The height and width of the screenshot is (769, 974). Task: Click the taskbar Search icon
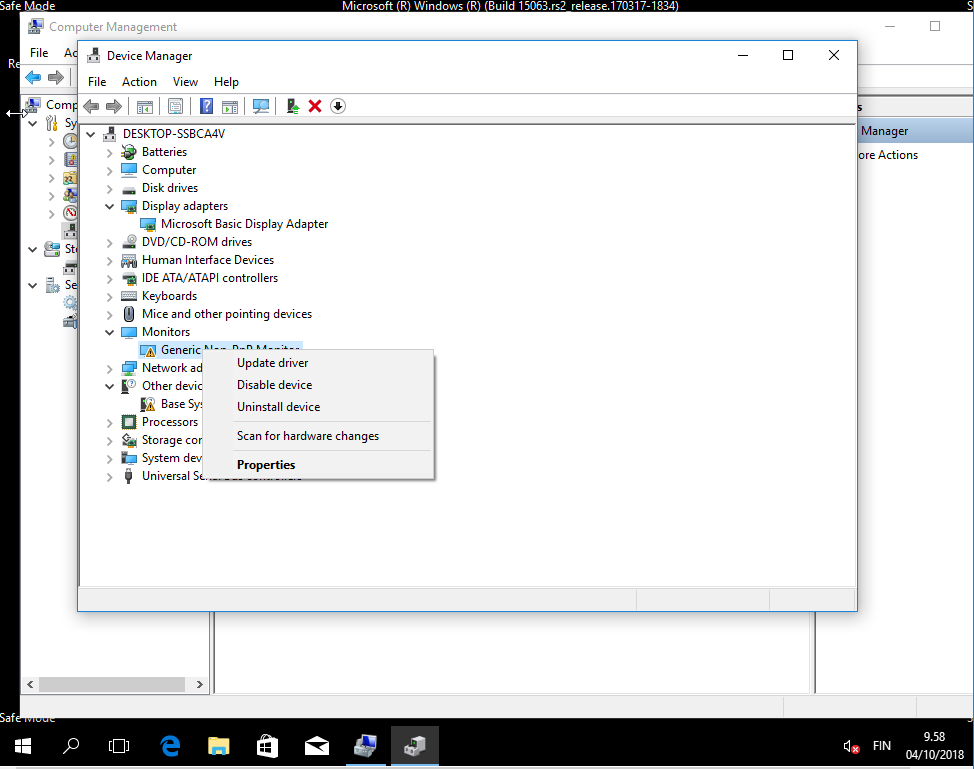coord(71,746)
